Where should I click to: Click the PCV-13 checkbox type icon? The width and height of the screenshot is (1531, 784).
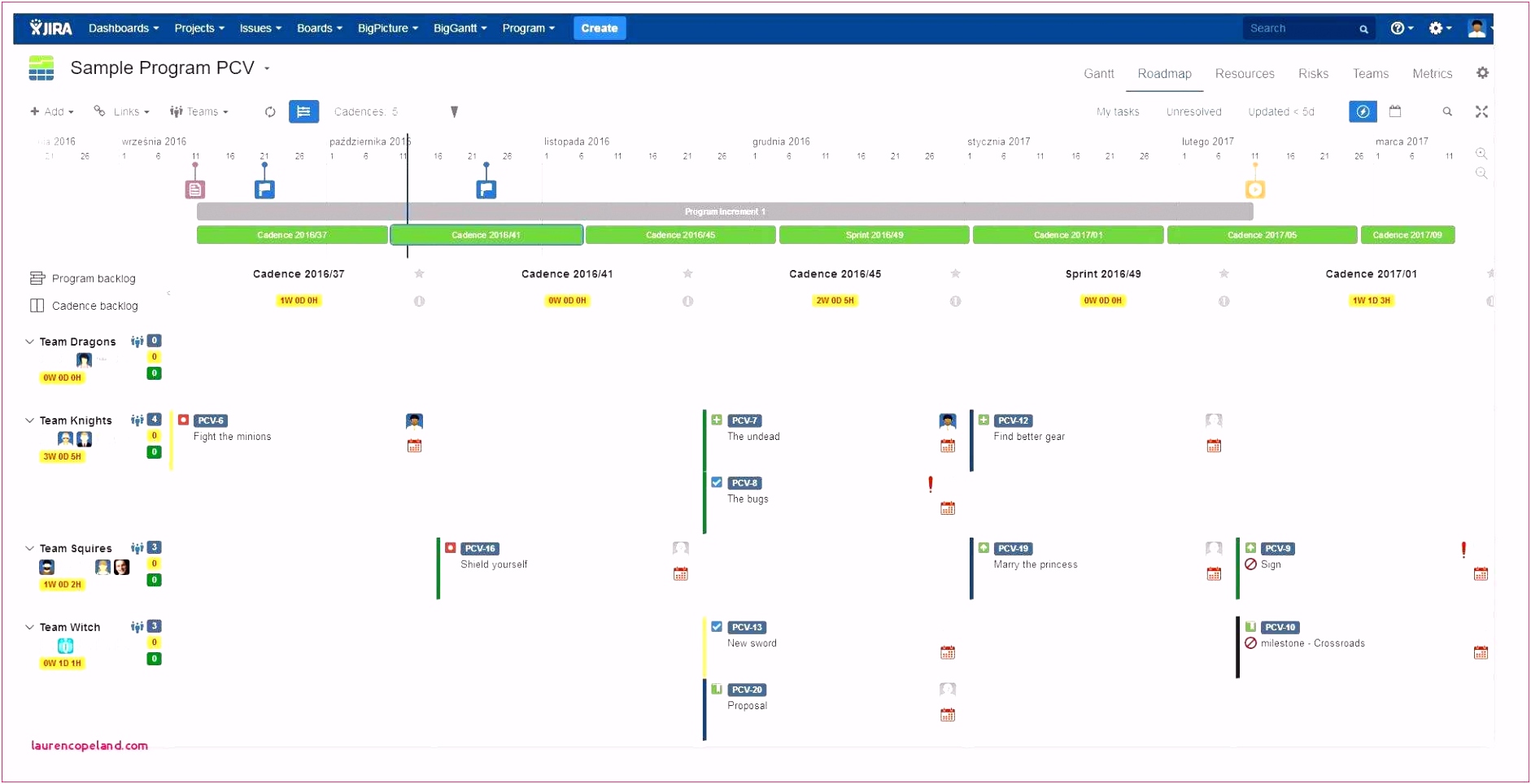click(x=717, y=627)
